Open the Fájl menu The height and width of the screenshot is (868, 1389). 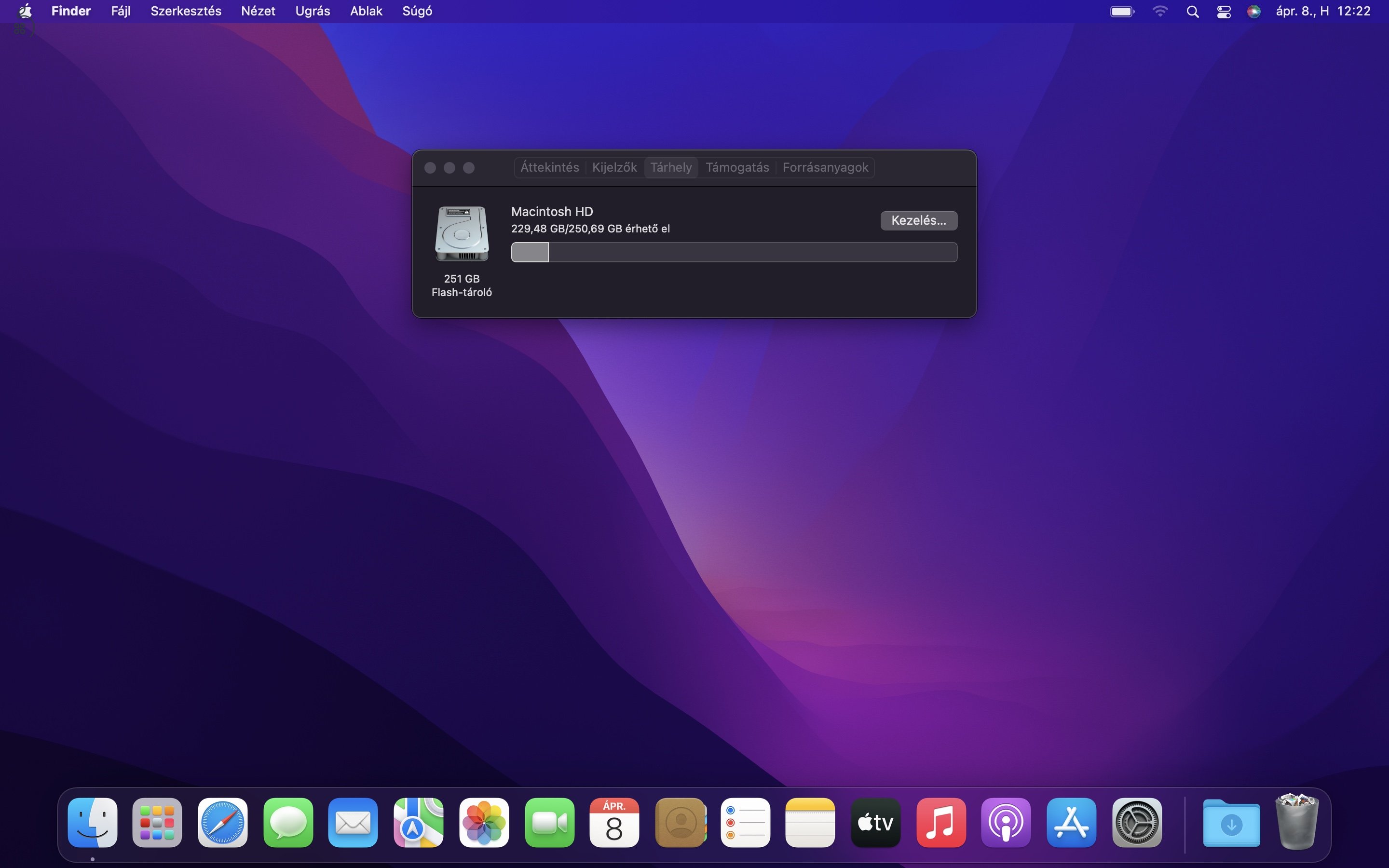[121, 11]
